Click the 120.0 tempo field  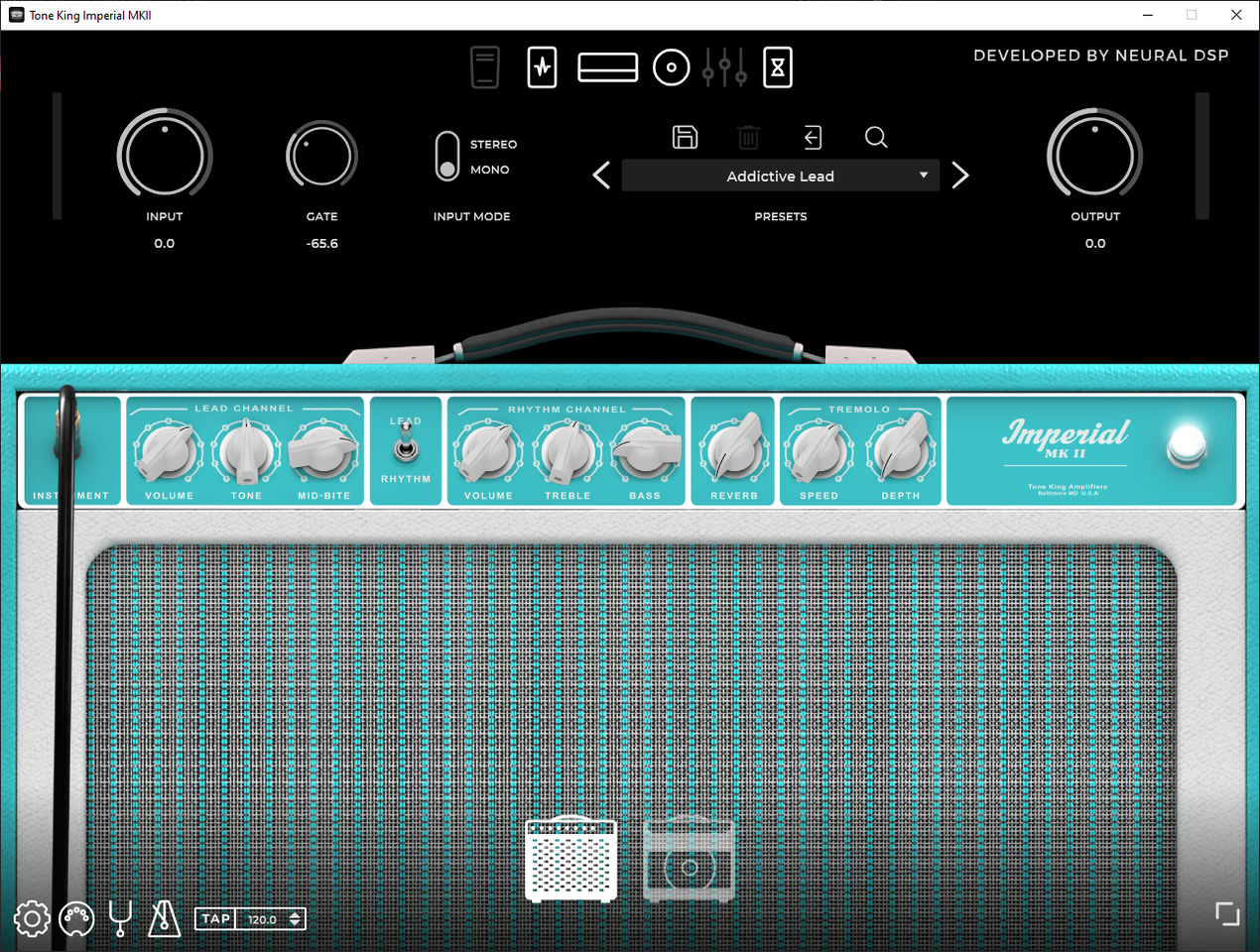click(262, 919)
